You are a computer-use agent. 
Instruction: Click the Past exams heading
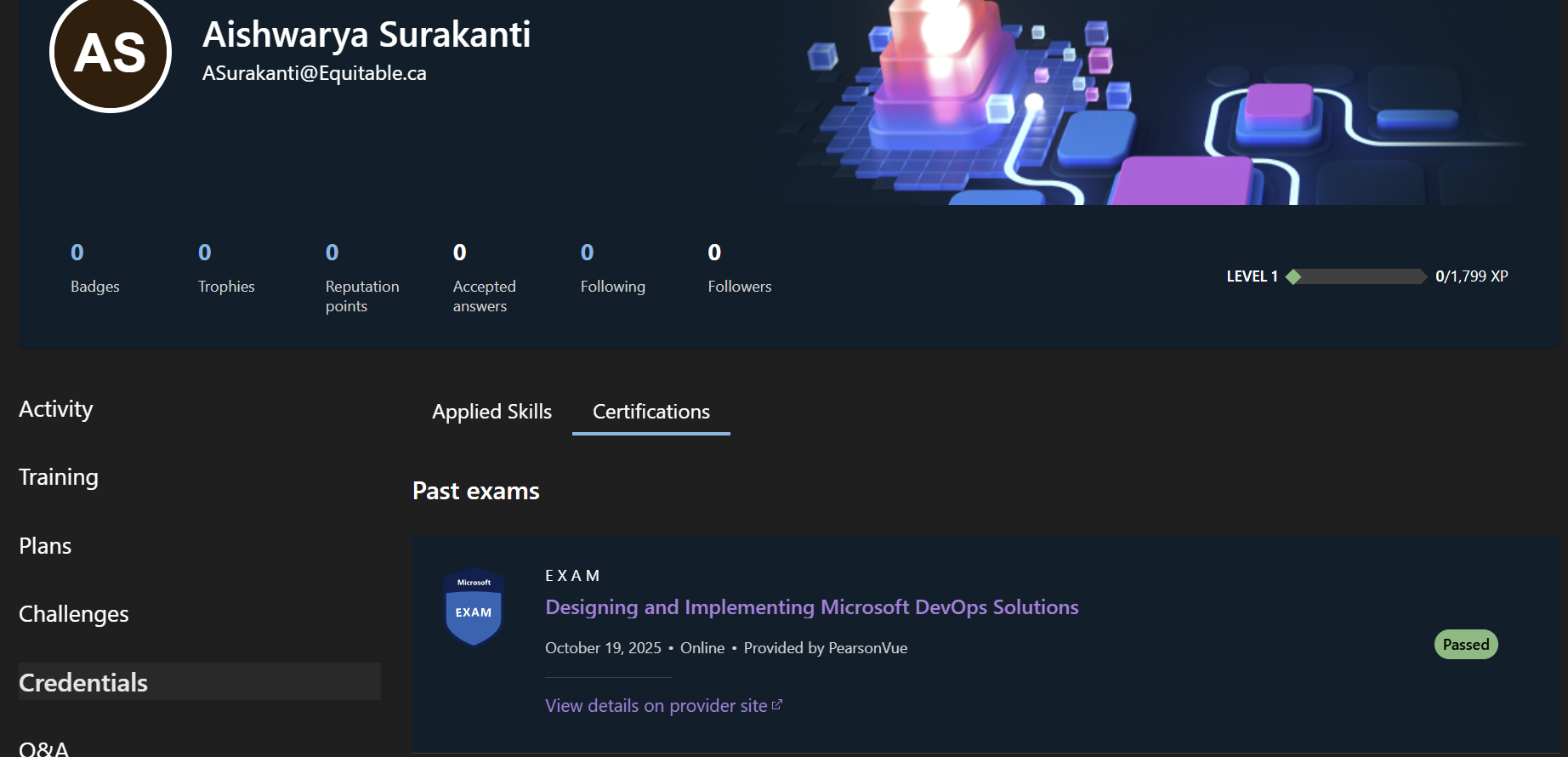[476, 492]
